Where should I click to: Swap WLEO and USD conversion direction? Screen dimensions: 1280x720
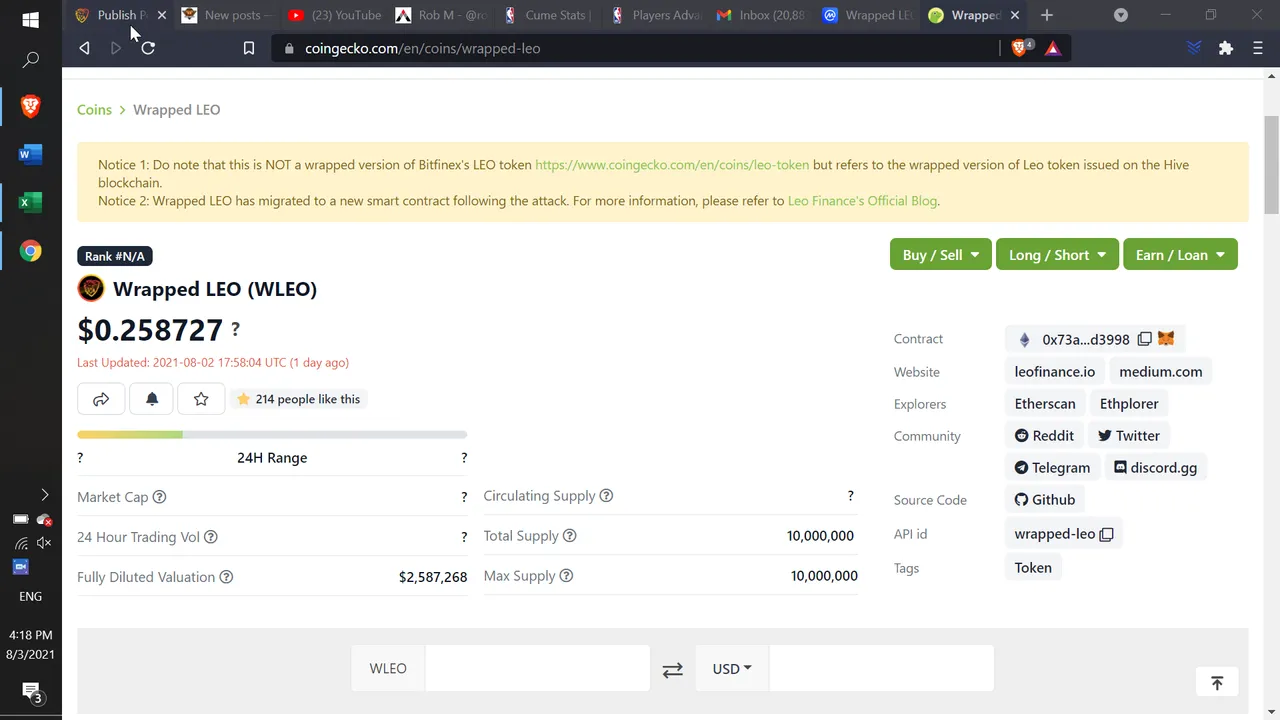coord(673,669)
